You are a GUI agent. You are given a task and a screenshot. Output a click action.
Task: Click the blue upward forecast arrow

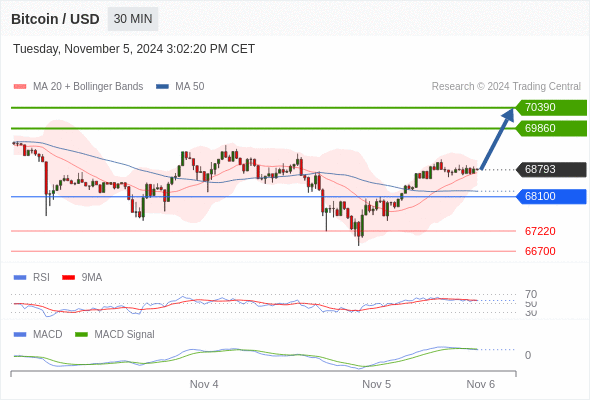497,139
